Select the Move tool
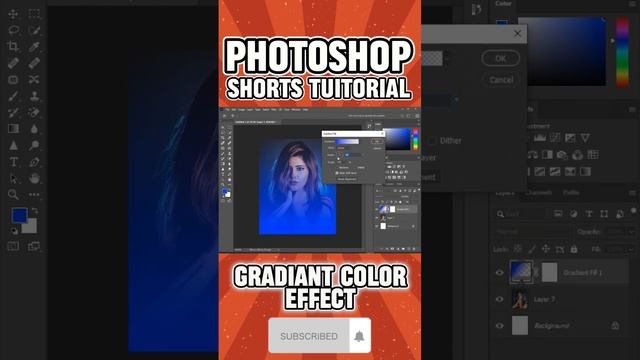640x360 pixels. [x=13, y=14]
